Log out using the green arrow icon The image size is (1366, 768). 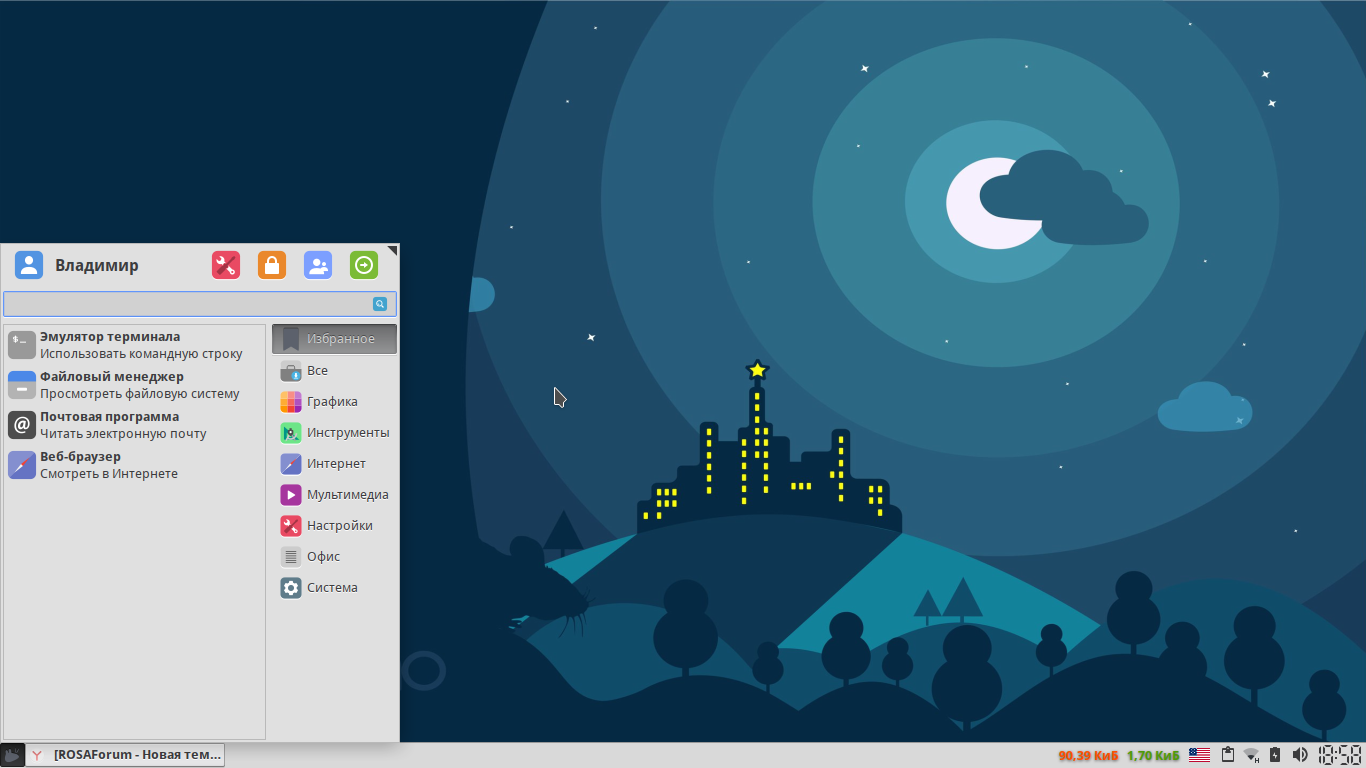364,265
